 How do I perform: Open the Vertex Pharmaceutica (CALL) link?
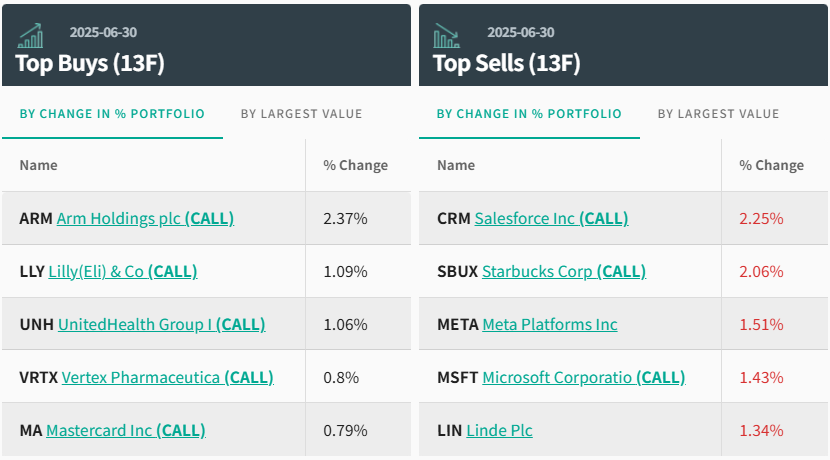click(x=167, y=377)
